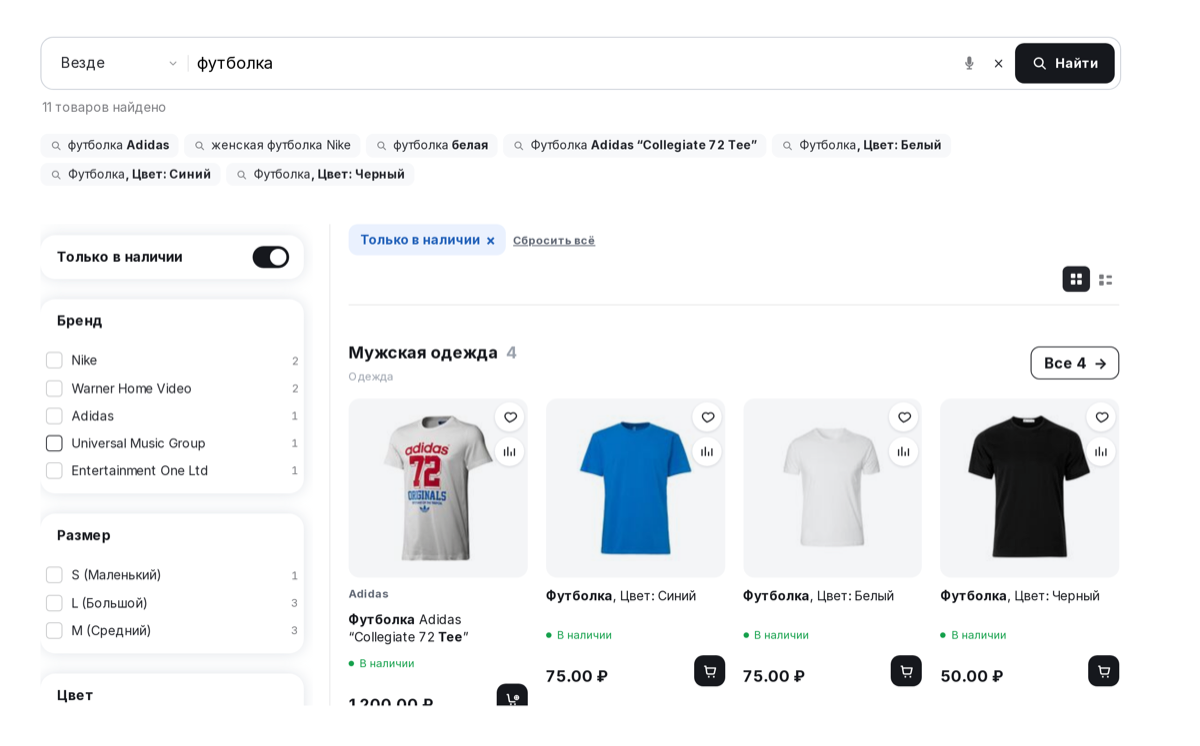
Task: Check the Nike brand filter
Action: [x=54, y=360]
